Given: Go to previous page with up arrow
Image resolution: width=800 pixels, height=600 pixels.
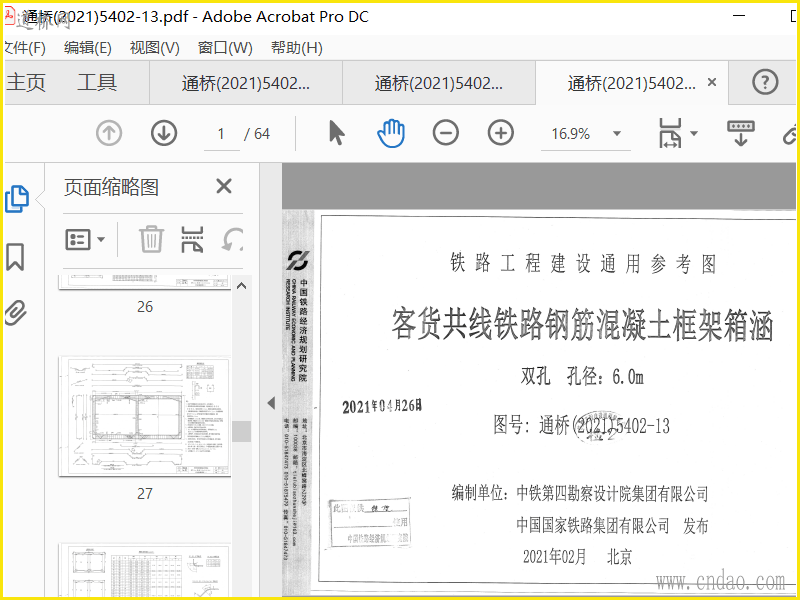Looking at the screenshot, I should click(109, 134).
